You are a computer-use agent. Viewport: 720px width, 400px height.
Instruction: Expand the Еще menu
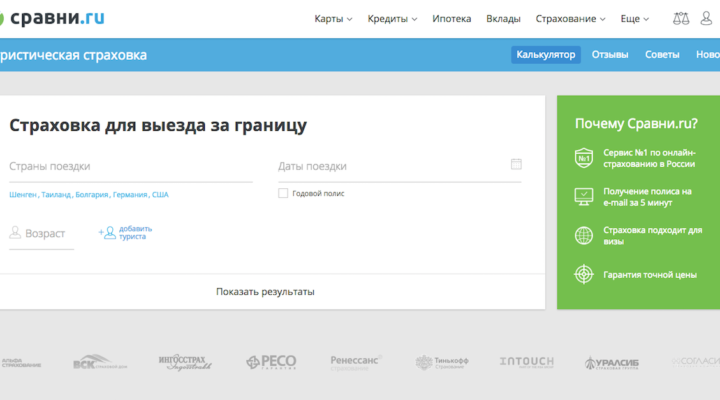[634, 18]
